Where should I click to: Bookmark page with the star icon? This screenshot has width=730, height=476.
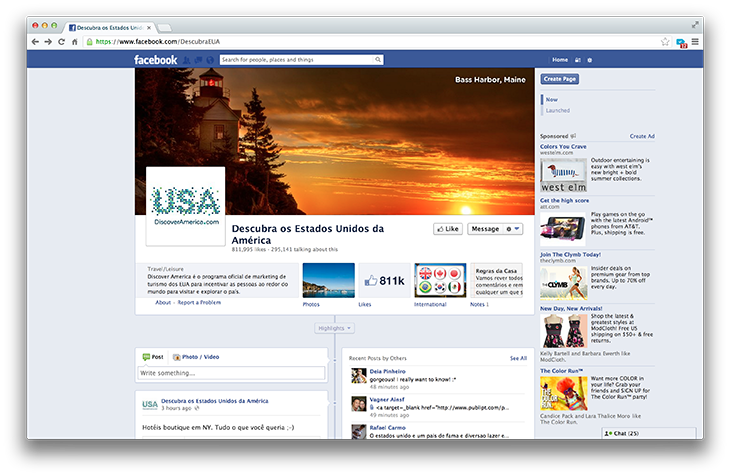[x=665, y=42]
